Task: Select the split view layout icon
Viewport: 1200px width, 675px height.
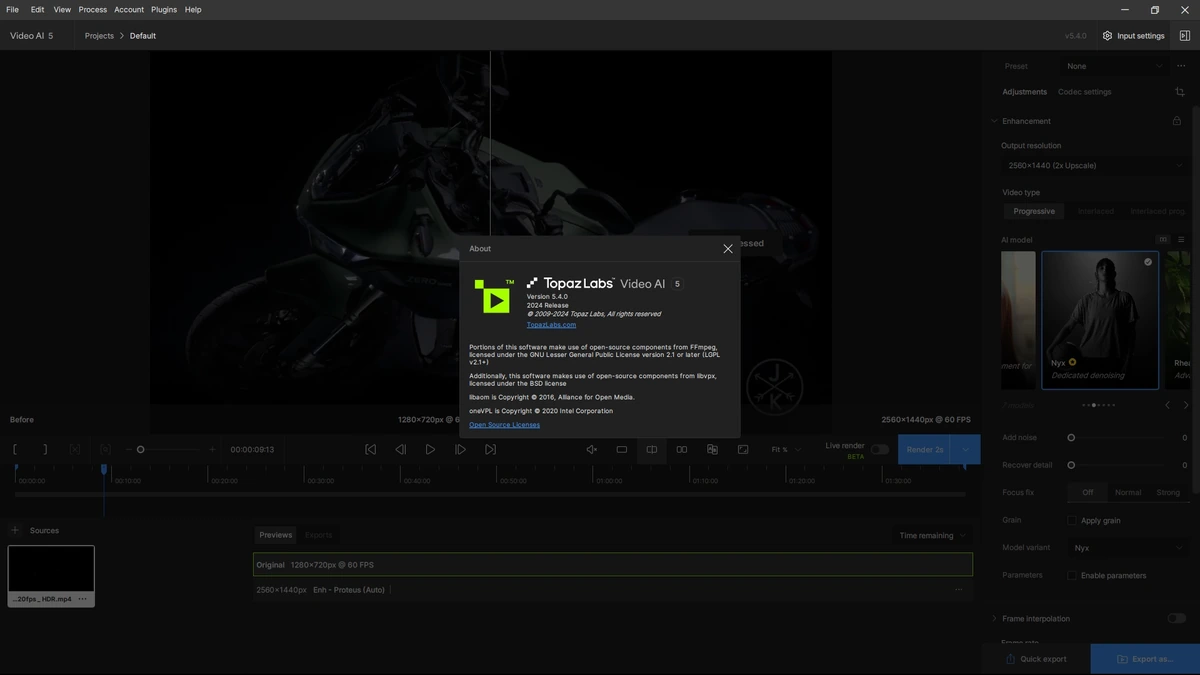Action: 652,450
